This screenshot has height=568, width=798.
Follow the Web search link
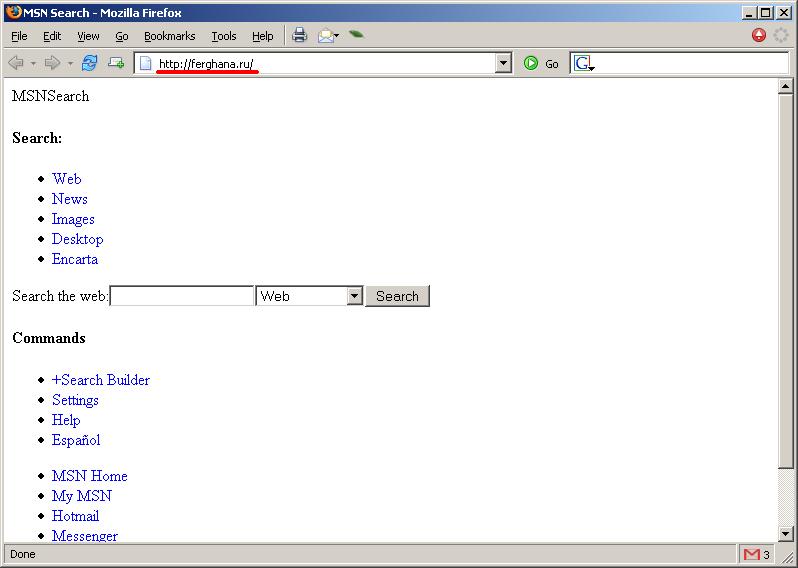67,179
